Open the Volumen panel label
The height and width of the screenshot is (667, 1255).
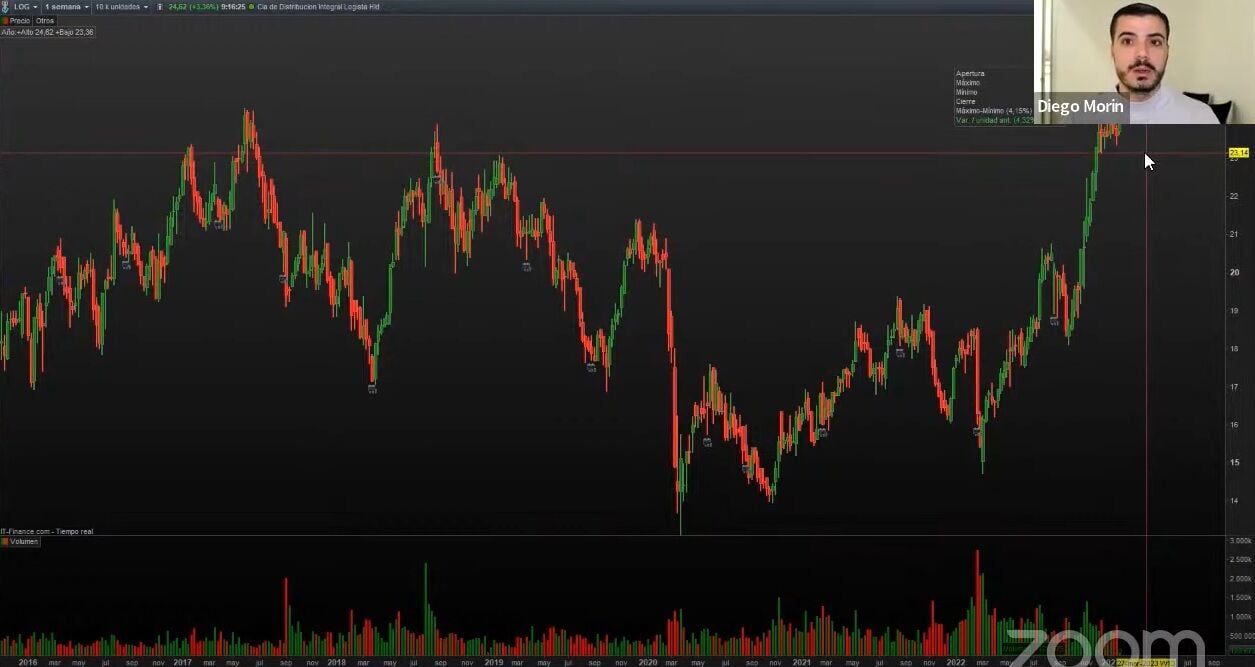click(x=23, y=541)
